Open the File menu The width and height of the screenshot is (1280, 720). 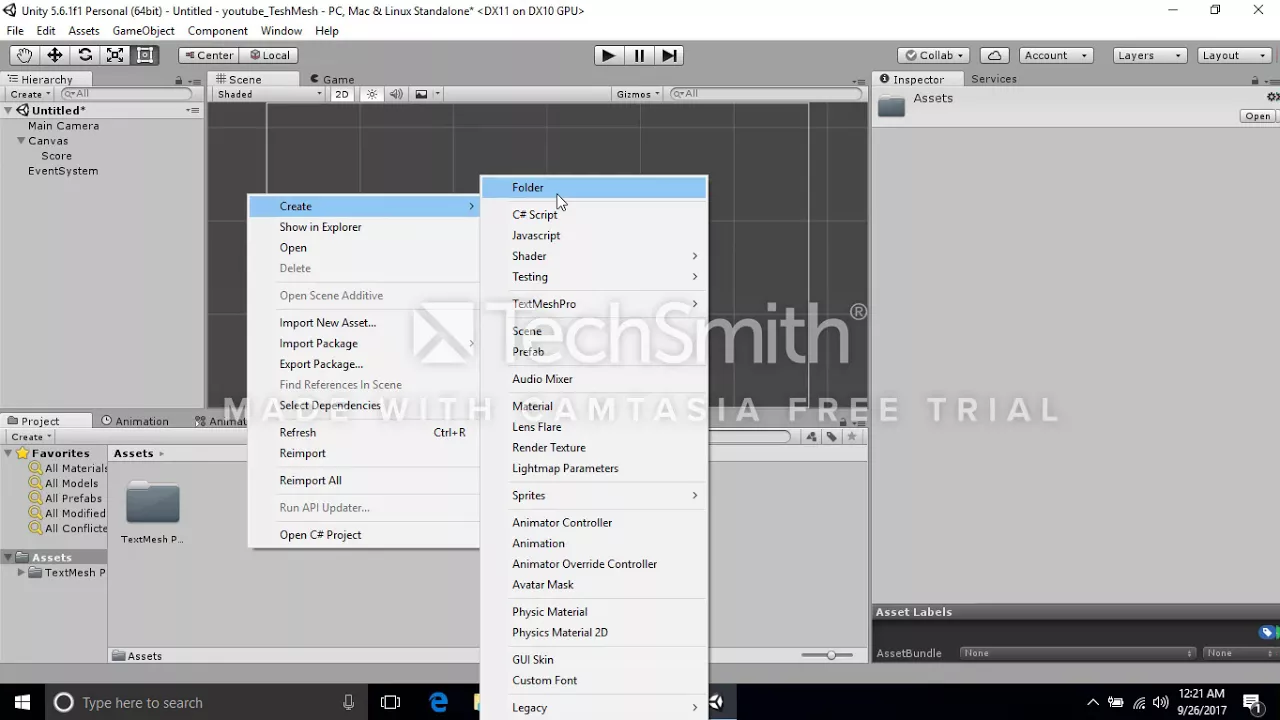[x=15, y=31]
